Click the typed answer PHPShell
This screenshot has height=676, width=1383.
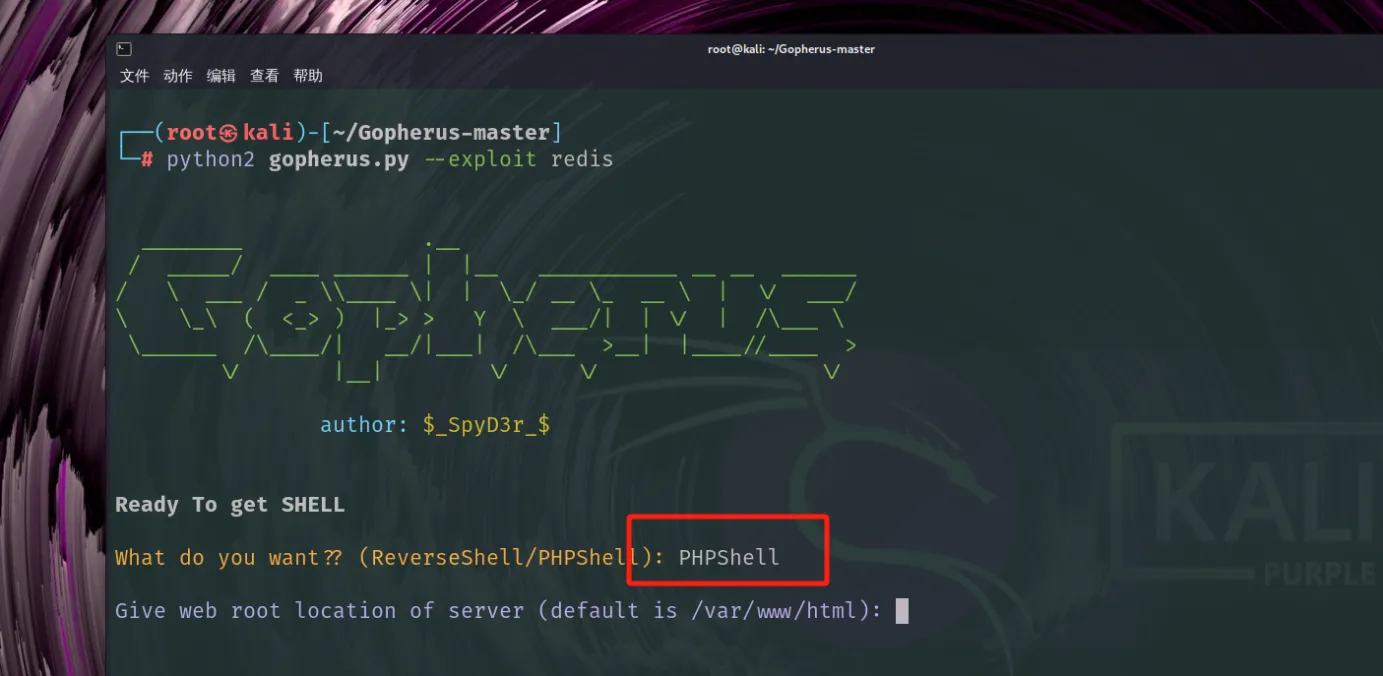pos(729,558)
